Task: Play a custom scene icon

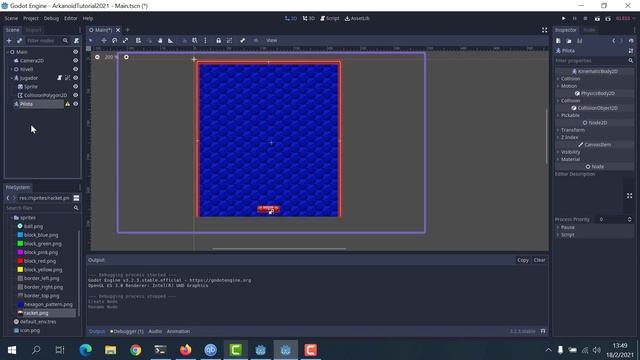Action: pos(608,18)
